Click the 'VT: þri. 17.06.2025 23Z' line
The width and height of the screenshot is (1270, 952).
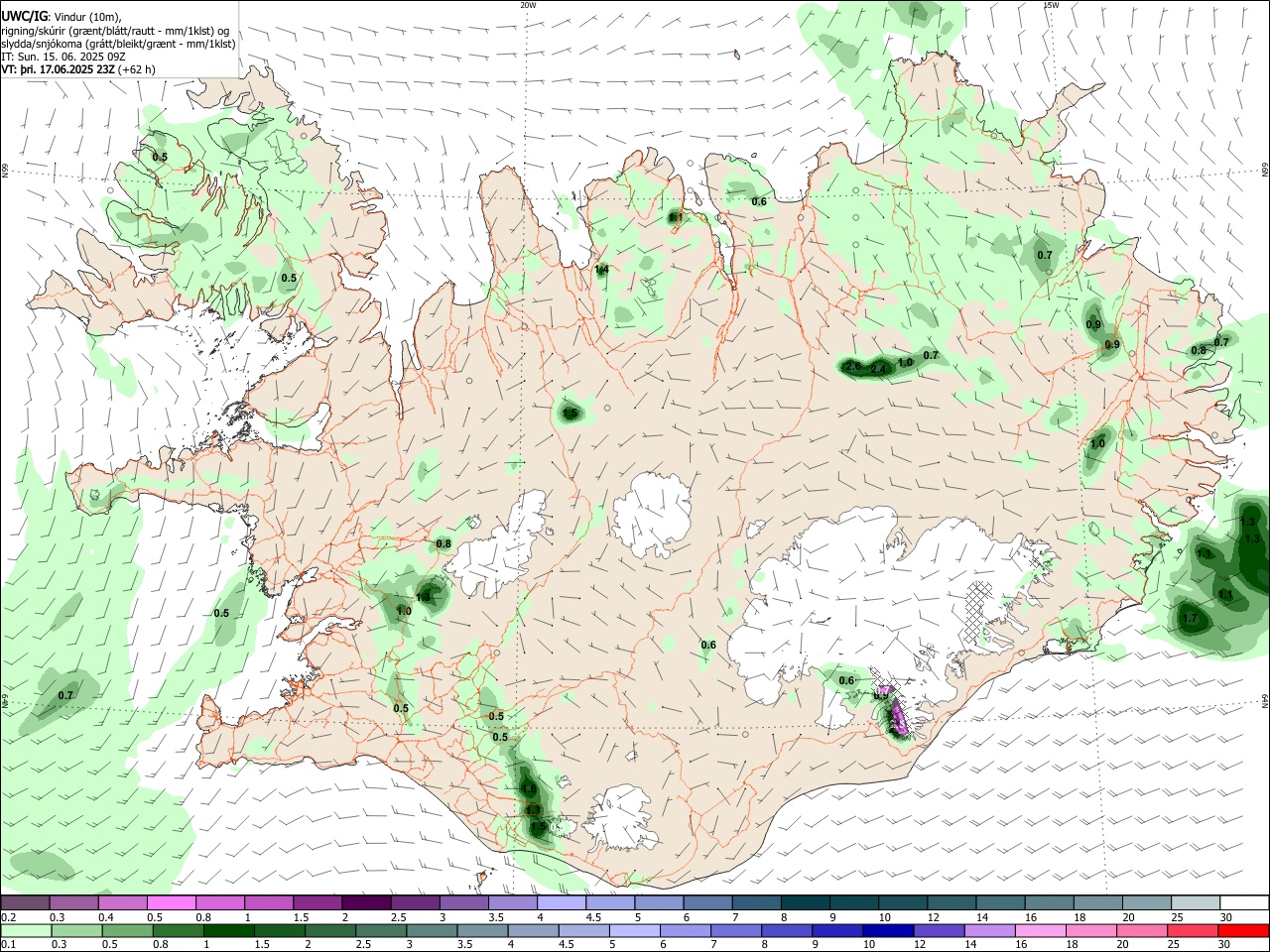[x=57, y=70]
